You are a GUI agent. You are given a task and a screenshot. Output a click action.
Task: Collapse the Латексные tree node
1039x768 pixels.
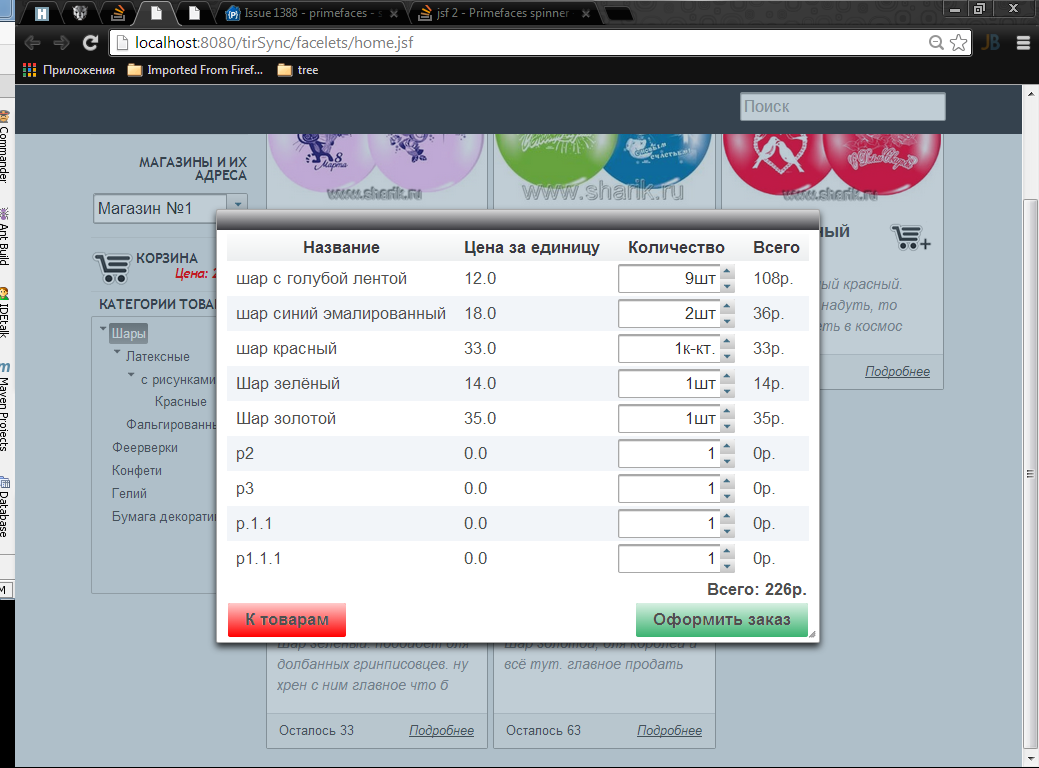(117, 352)
